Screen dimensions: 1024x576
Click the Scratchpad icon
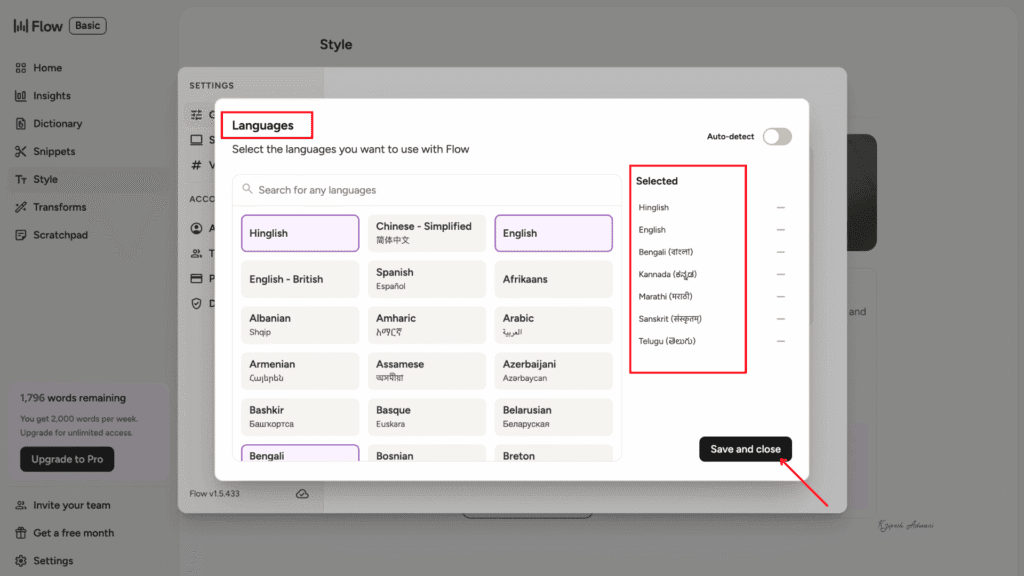(x=21, y=235)
